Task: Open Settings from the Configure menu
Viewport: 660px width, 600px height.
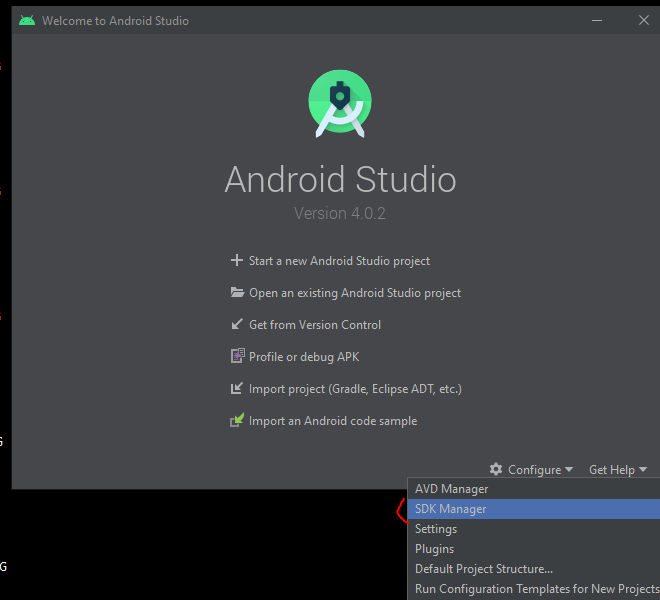Action: click(534, 529)
